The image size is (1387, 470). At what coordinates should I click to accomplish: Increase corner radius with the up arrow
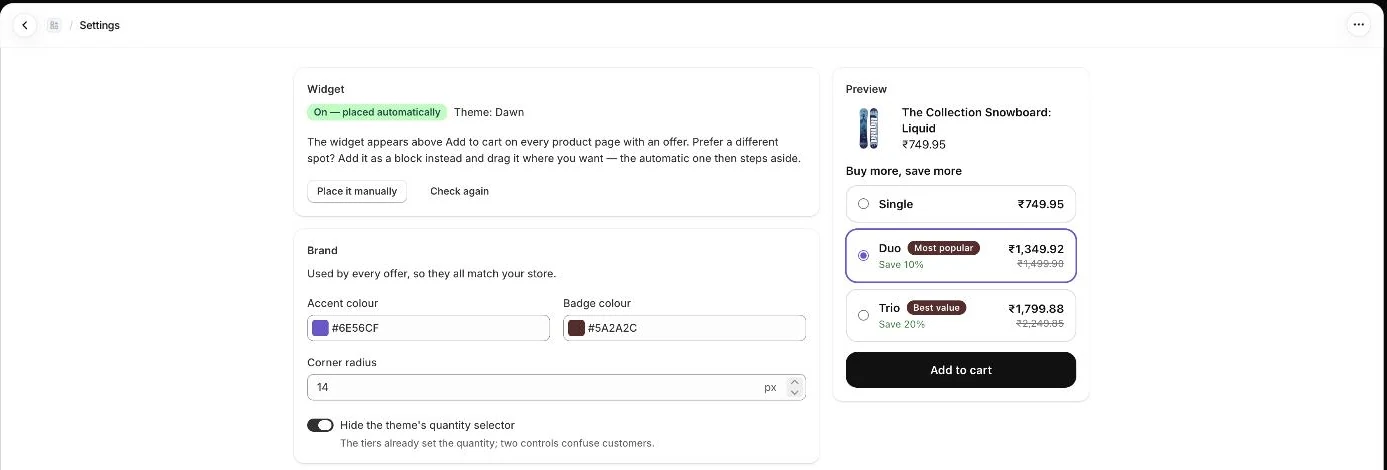795,382
